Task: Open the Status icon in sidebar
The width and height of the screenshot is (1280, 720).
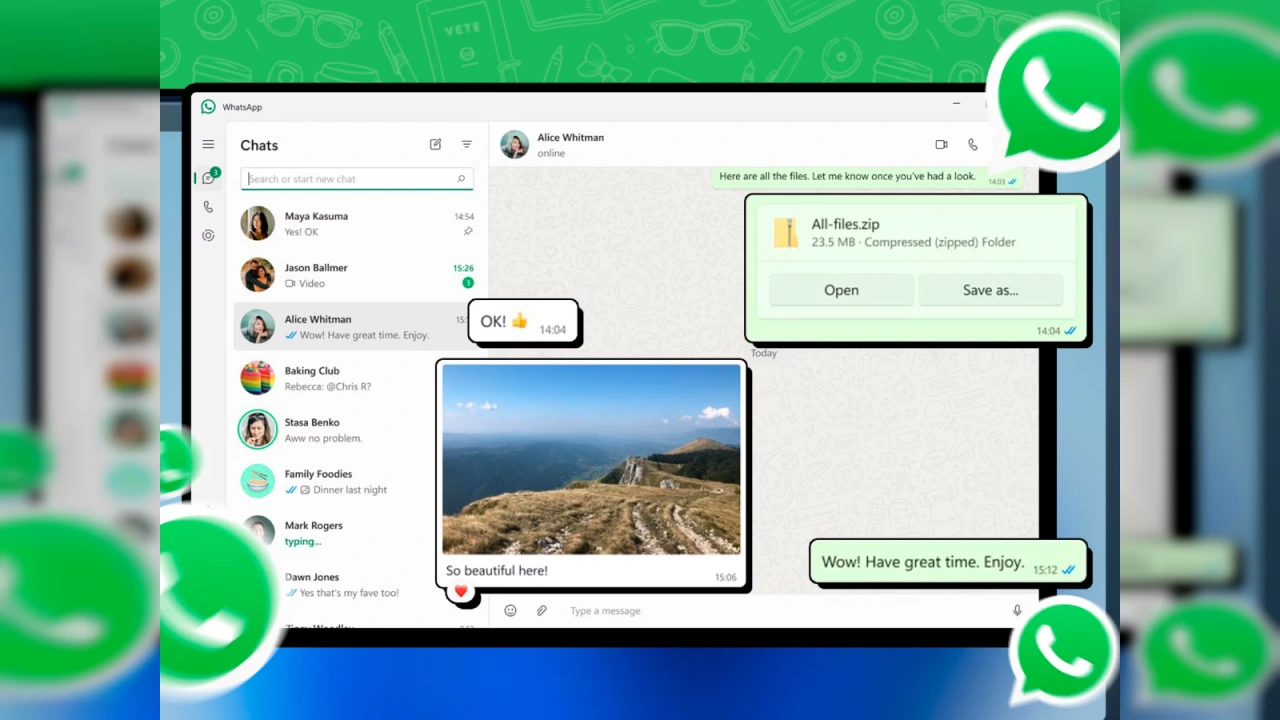Action: coord(208,236)
